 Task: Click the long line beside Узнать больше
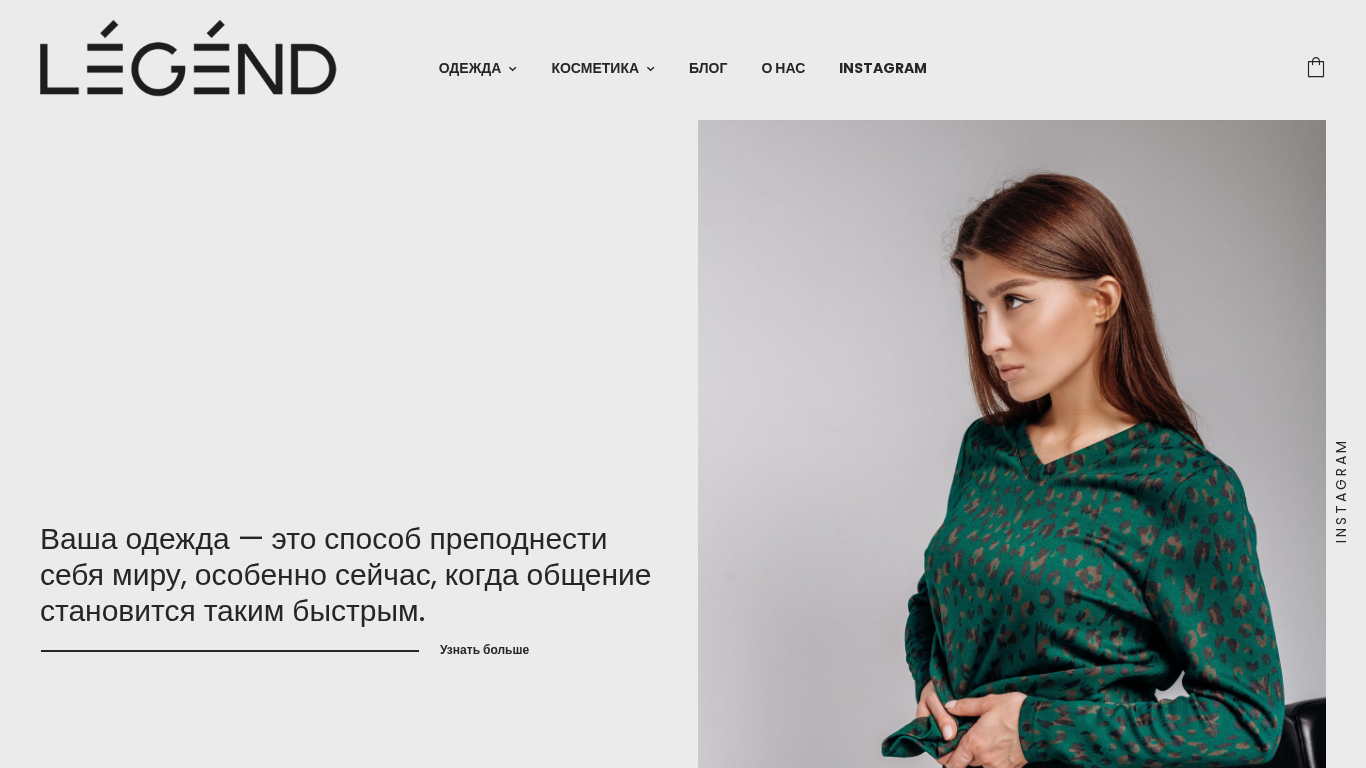click(230, 651)
